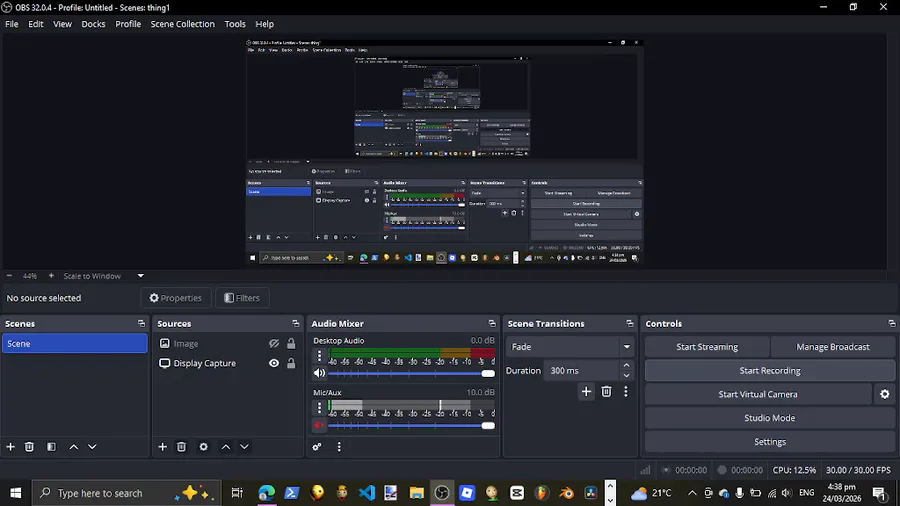Add a new source with the plus icon
900x506 pixels.
(162, 446)
